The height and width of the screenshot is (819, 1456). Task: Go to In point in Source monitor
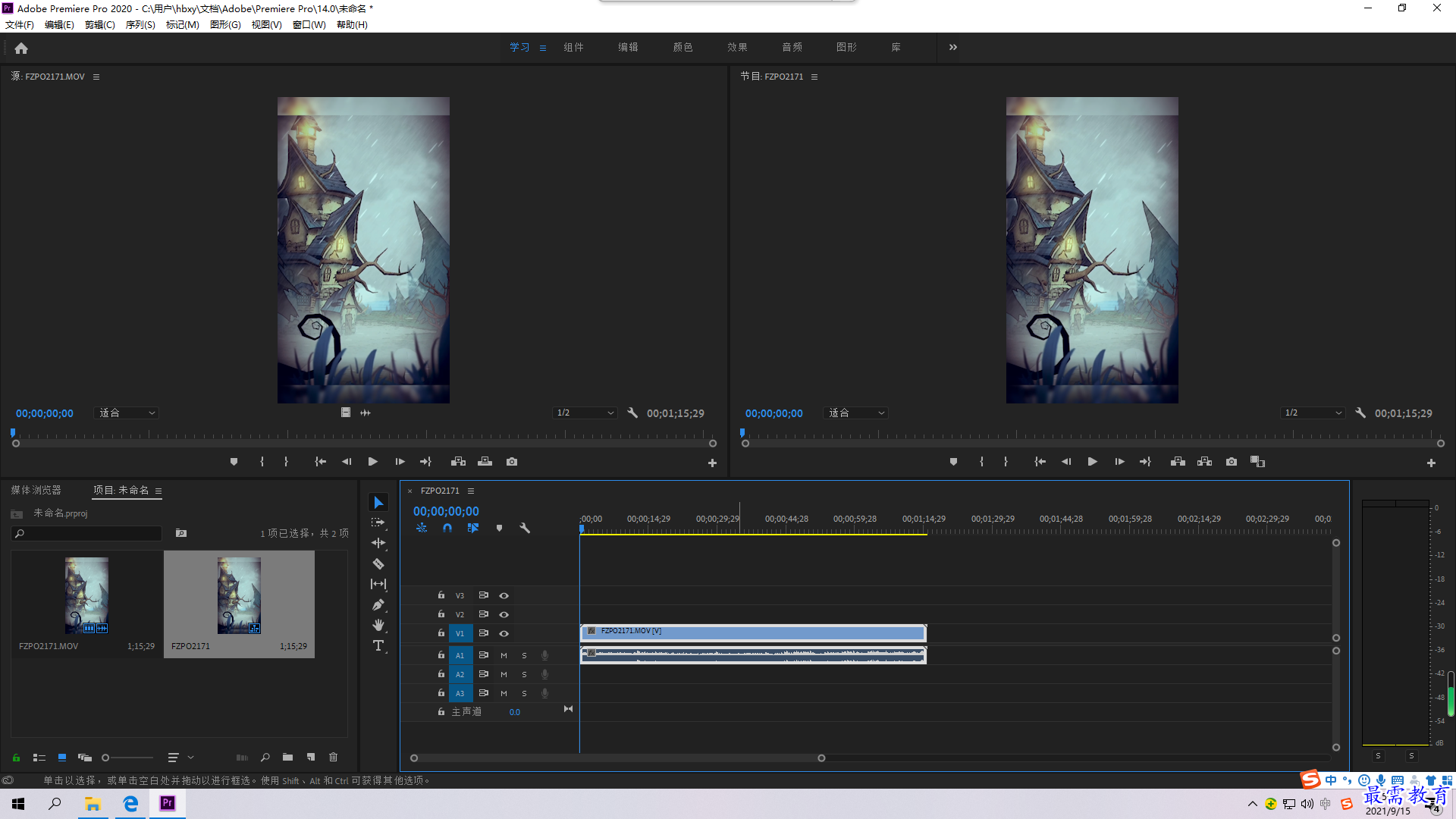321,462
